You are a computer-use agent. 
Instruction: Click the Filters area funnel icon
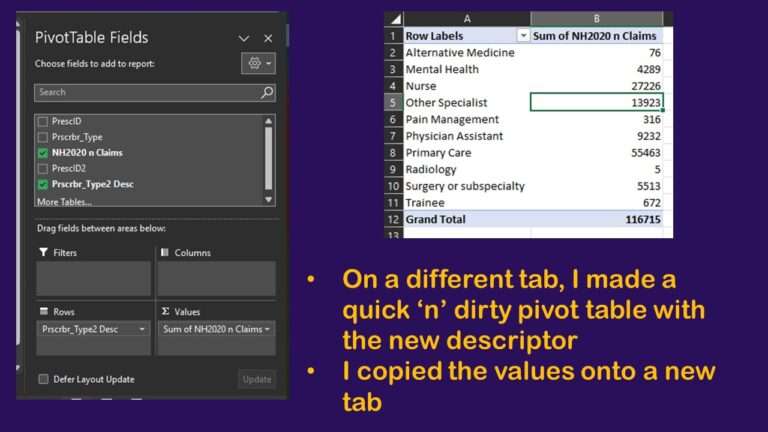43,253
